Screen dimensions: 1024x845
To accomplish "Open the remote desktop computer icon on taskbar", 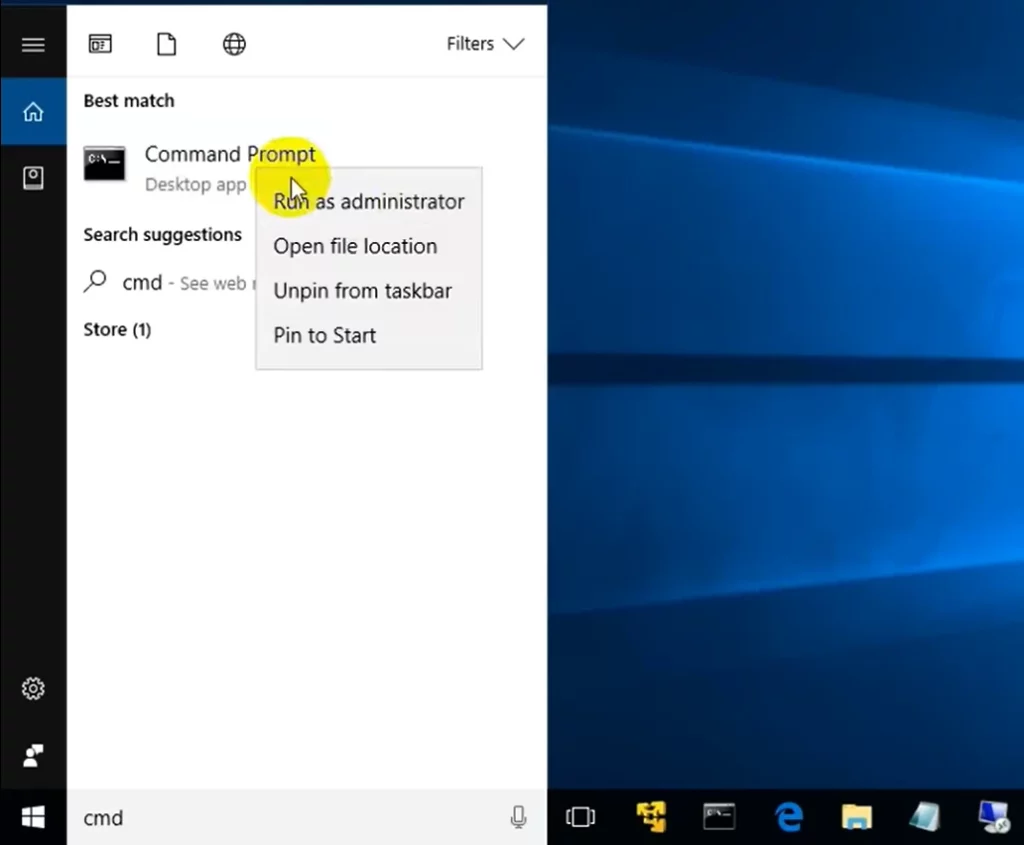I will point(993,817).
